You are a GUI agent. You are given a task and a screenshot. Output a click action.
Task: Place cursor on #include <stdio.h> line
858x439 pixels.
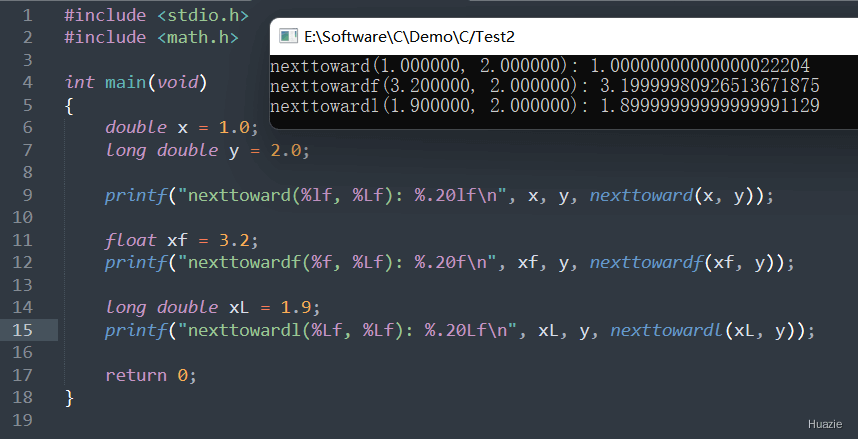point(155,16)
